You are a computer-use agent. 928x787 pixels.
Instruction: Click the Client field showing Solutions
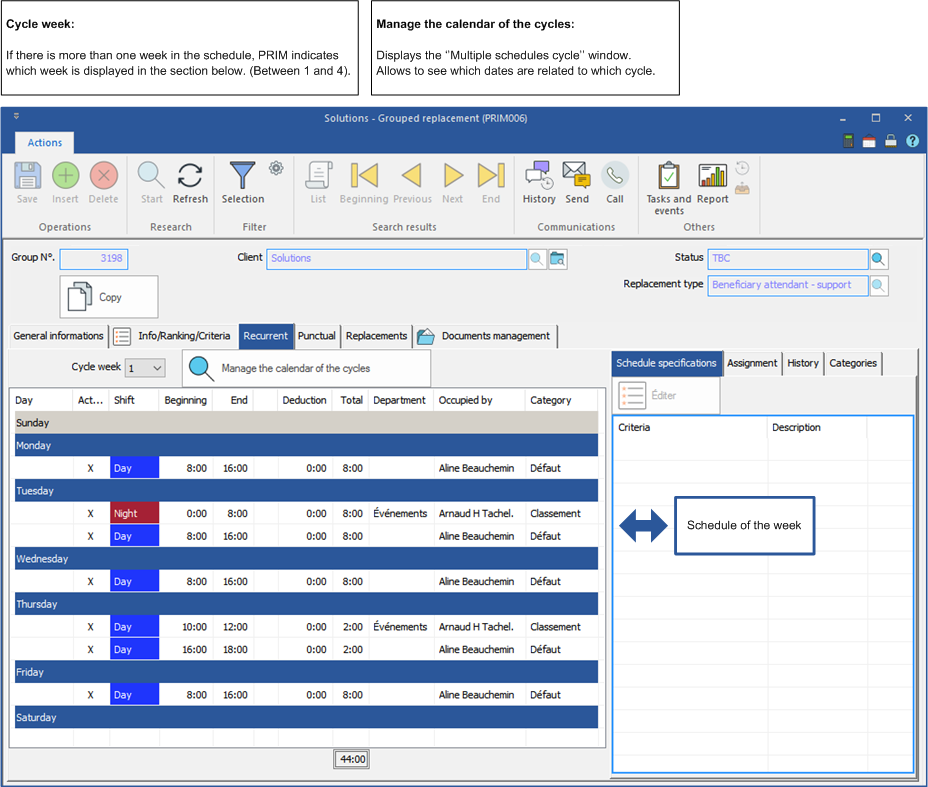tap(397, 259)
